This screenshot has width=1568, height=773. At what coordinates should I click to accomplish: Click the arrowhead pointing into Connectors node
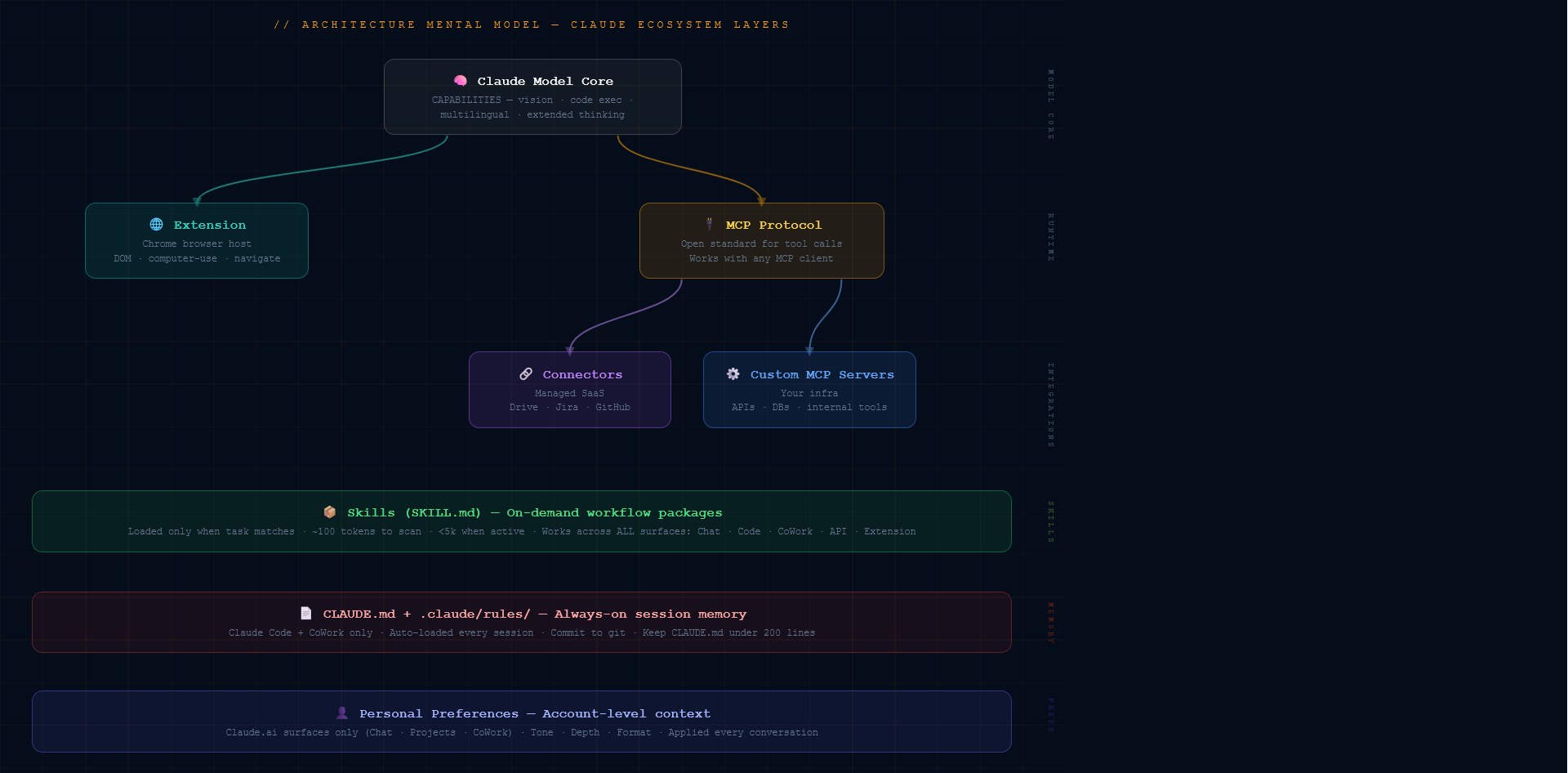coord(570,350)
